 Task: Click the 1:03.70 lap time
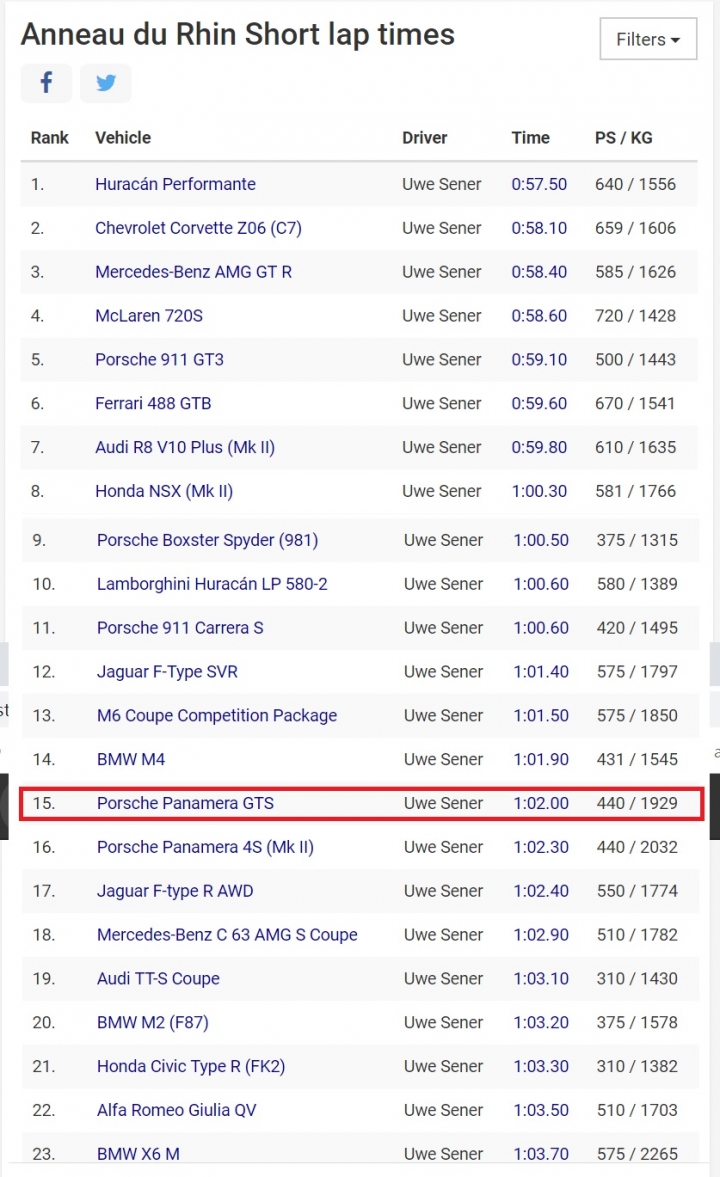click(541, 1154)
